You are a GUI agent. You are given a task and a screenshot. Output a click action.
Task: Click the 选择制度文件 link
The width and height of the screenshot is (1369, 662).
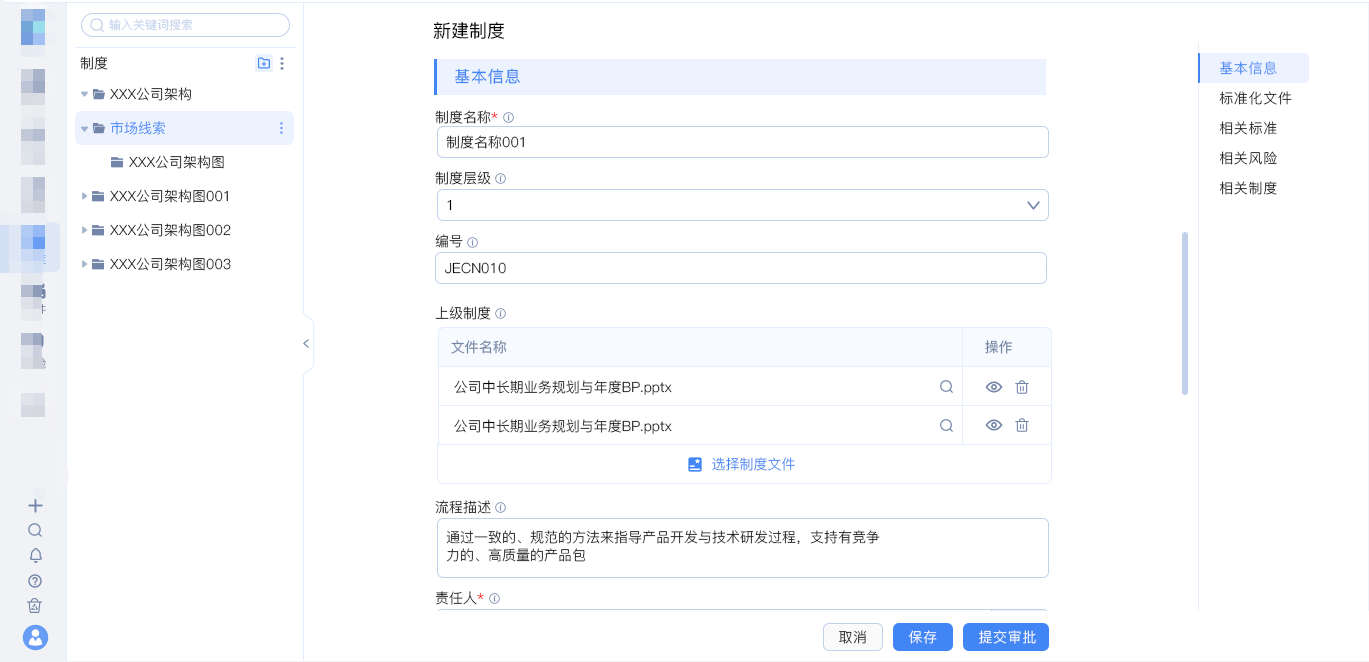coord(743,464)
